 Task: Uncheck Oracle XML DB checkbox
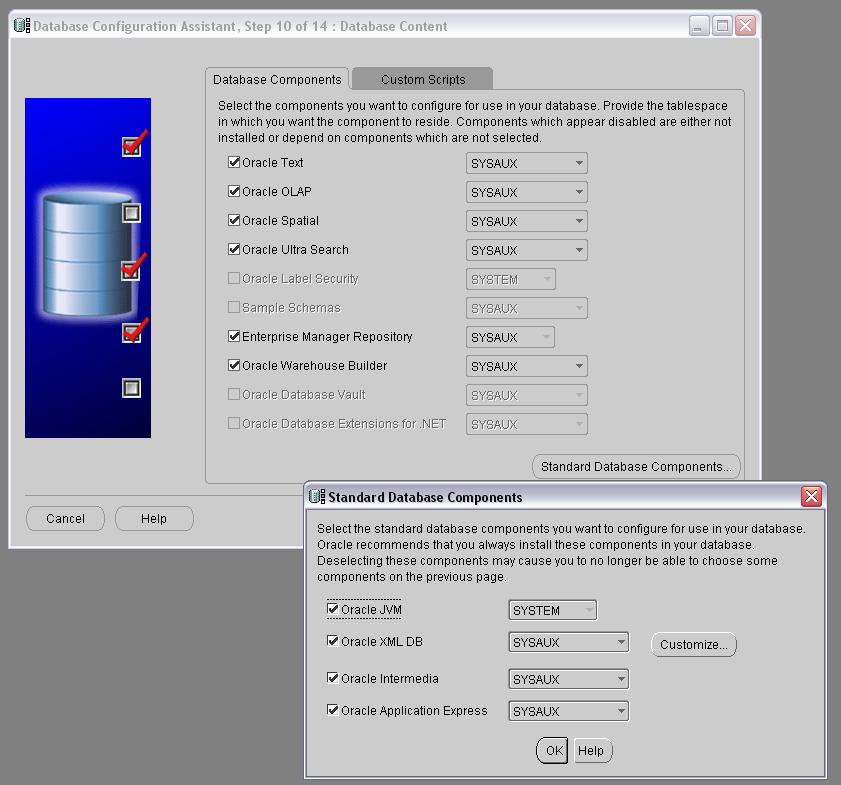click(x=333, y=642)
